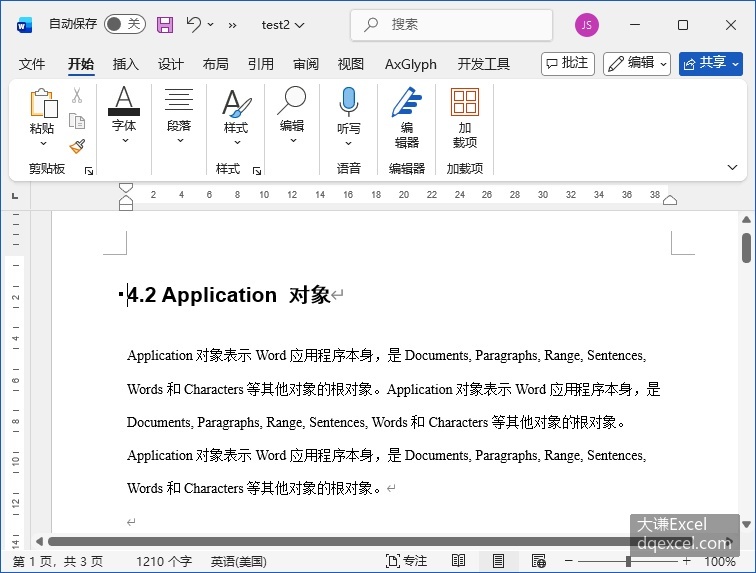Click the Word application logo icon
The width and height of the screenshot is (756, 573).
pos(24,25)
